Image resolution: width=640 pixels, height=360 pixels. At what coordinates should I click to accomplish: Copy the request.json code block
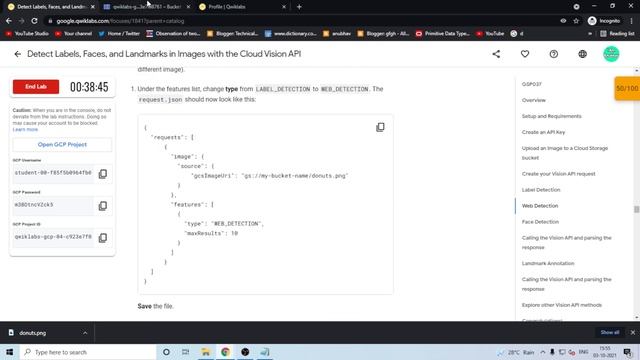coord(380,127)
